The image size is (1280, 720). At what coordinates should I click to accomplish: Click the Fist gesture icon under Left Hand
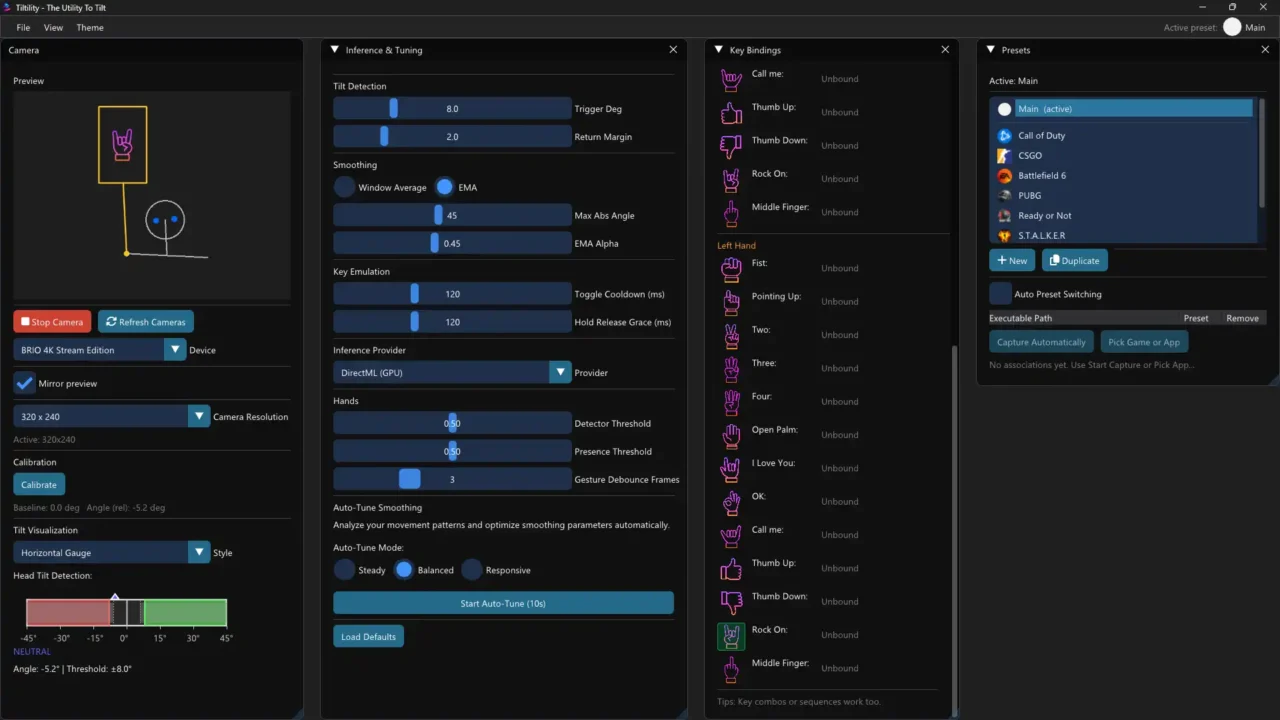tap(731, 268)
